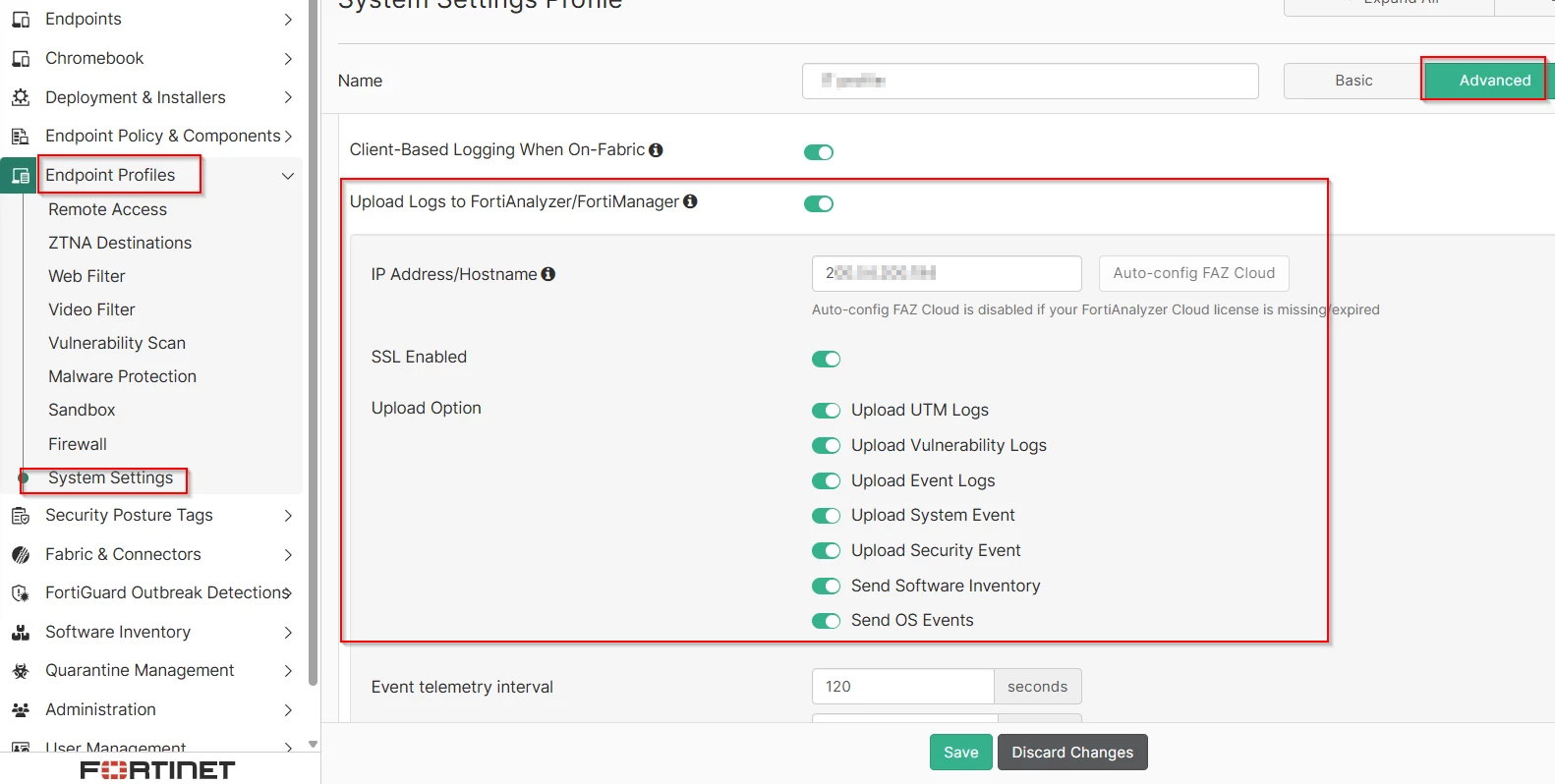Image resolution: width=1555 pixels, height=784 pixels.
Task: Toggle Client-Based Logging When On-Fabric switch
Action: click(819, 152)
